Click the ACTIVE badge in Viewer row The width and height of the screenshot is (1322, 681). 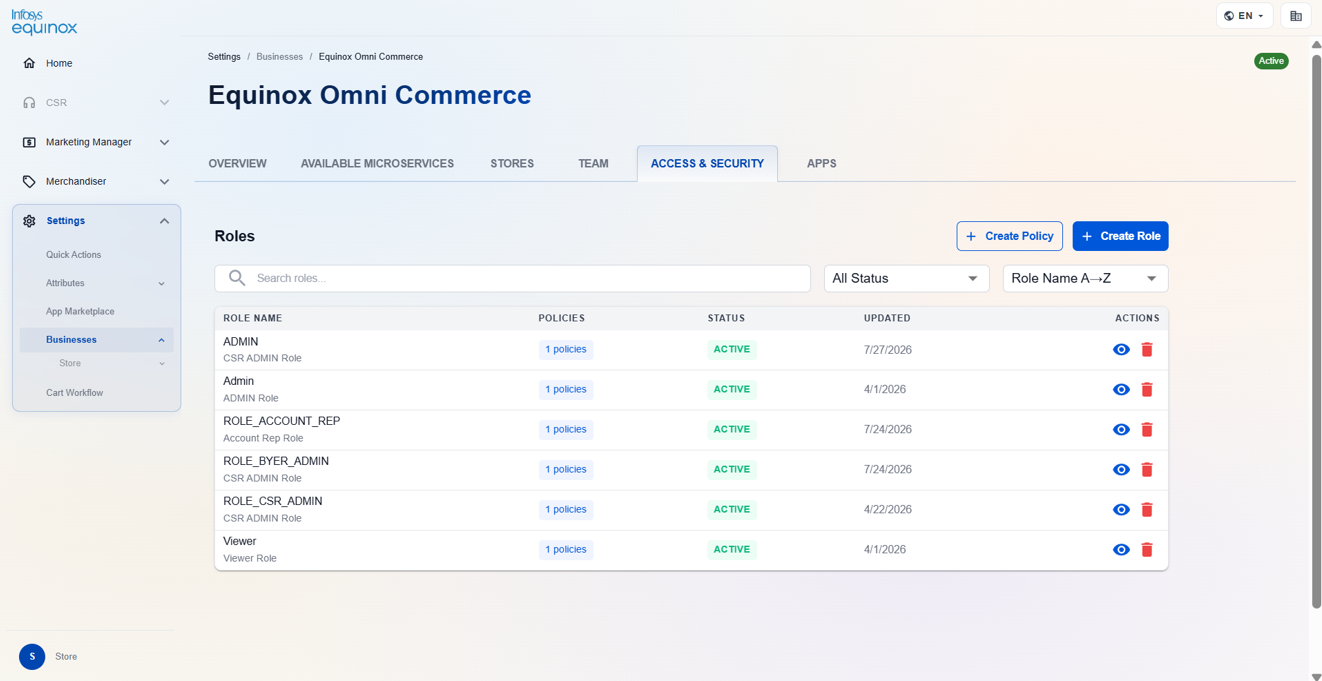732,550
